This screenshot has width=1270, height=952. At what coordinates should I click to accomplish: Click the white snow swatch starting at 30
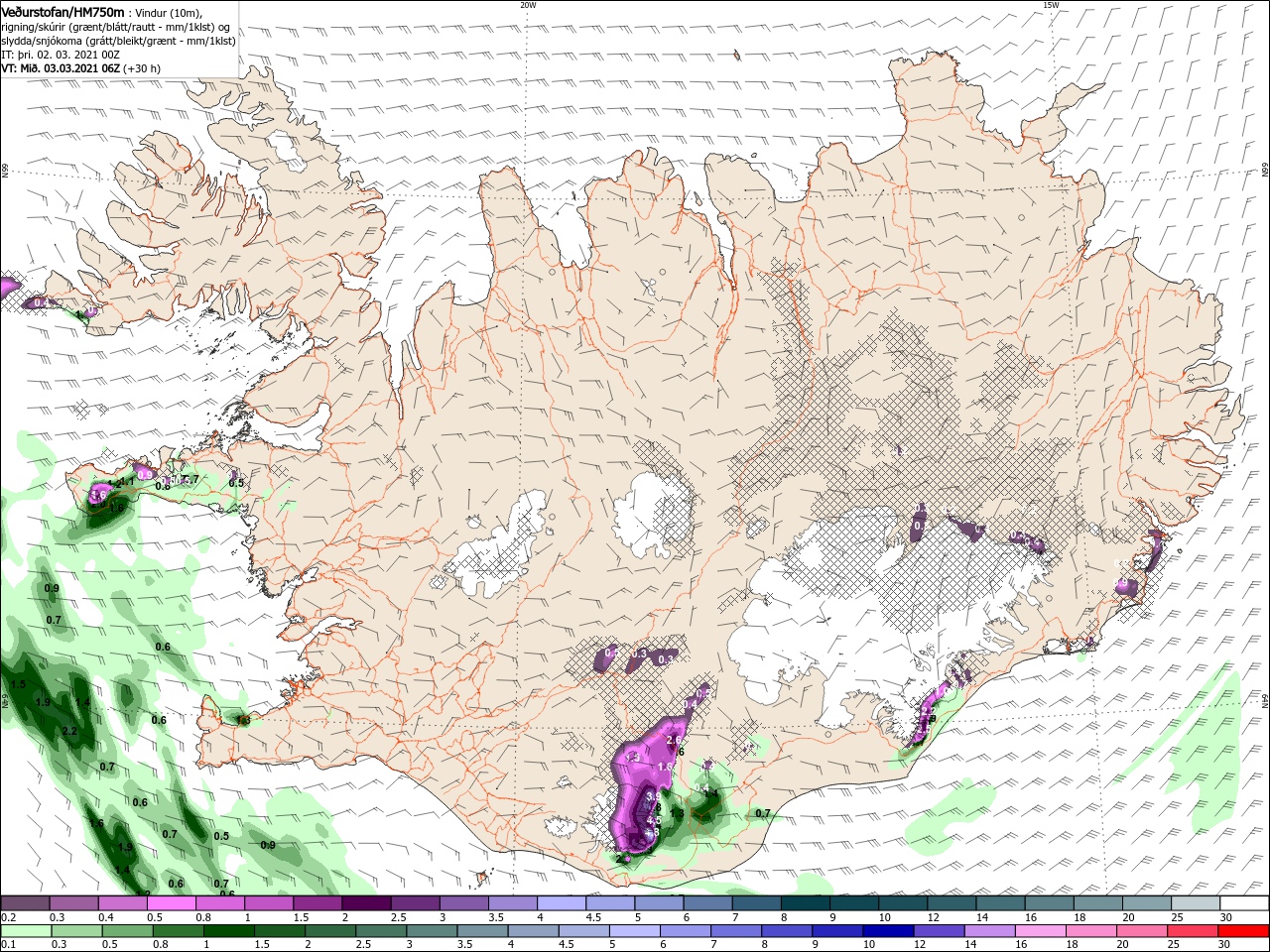[x=1245, y=902]
